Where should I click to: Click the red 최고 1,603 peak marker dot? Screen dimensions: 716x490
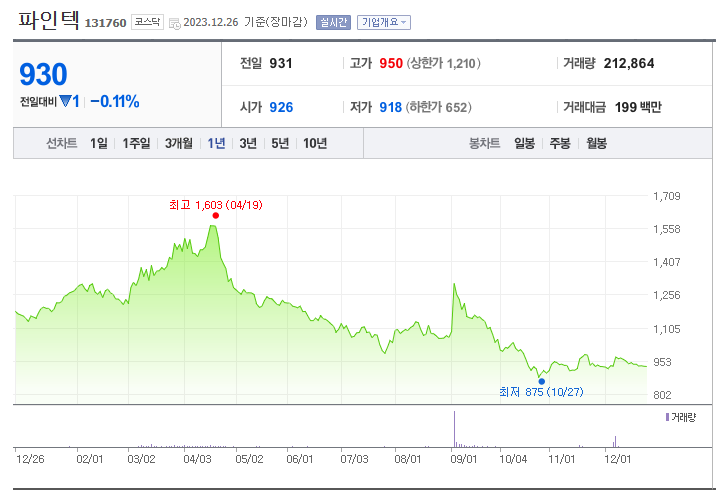pos(216,216)
